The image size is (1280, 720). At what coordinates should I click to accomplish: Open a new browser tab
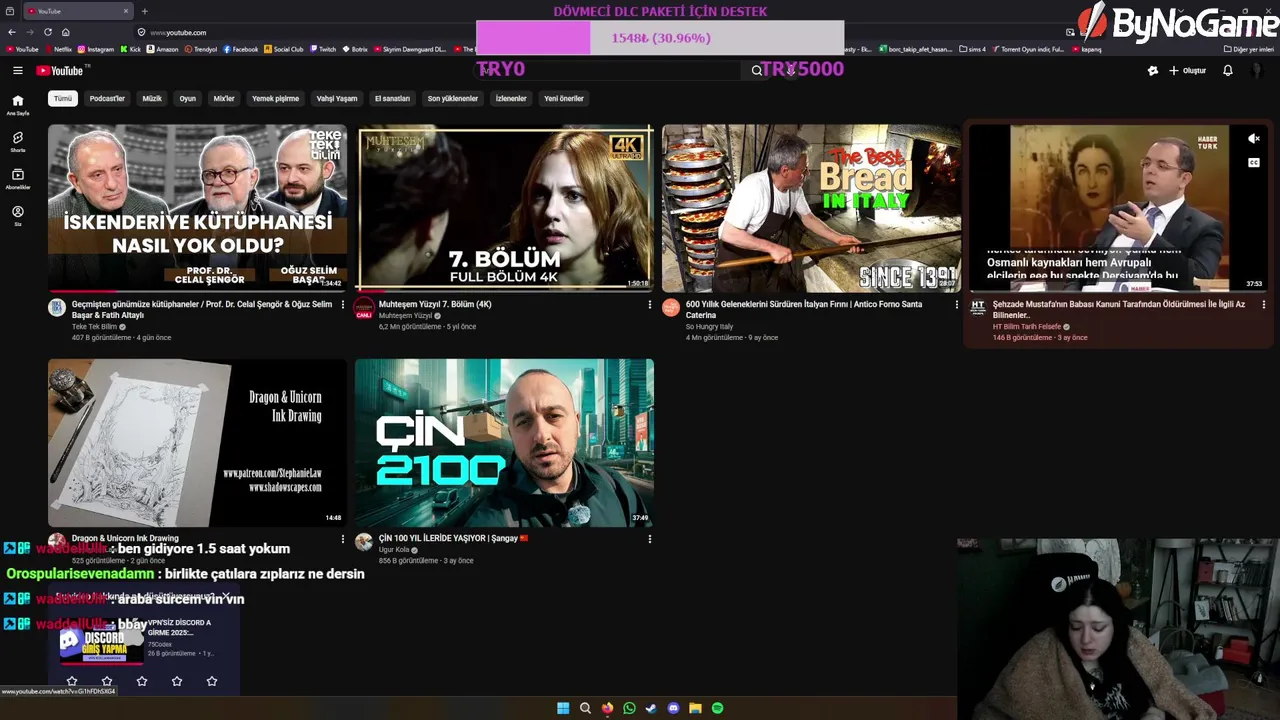(x=145, y=11)
